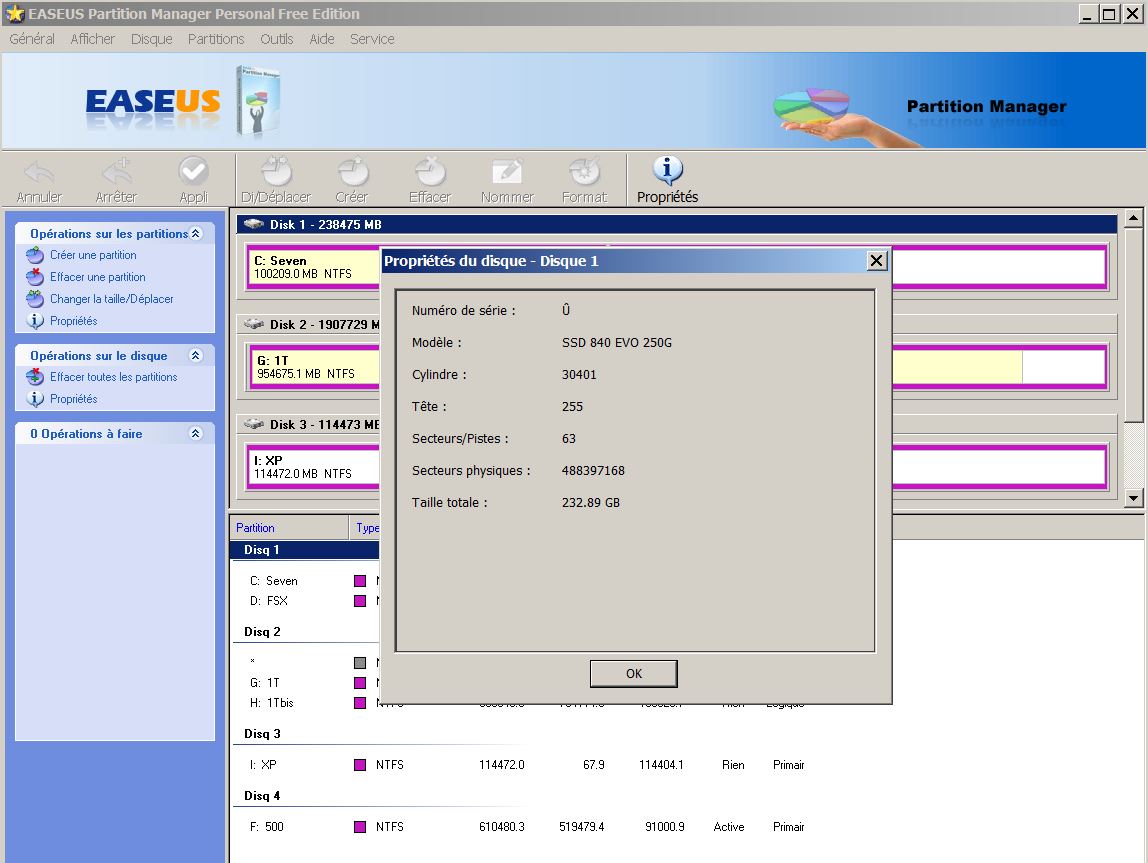Viewport: 1148px width, 863px height.
Task: Open the Outils menu
Action: [277, 39]
